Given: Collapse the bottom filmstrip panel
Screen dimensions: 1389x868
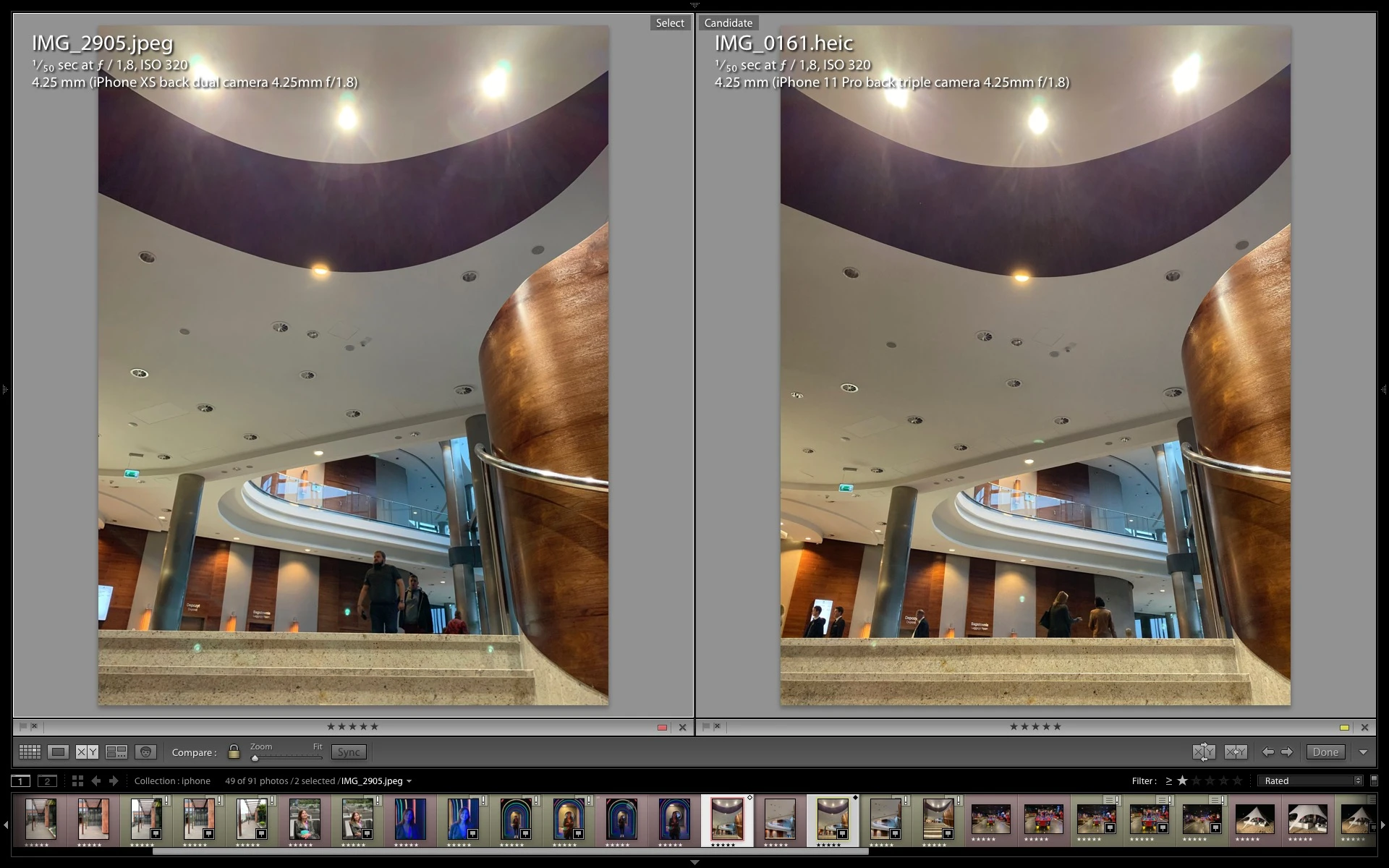Looking at the screenshot, I should [x=694, y=862].
